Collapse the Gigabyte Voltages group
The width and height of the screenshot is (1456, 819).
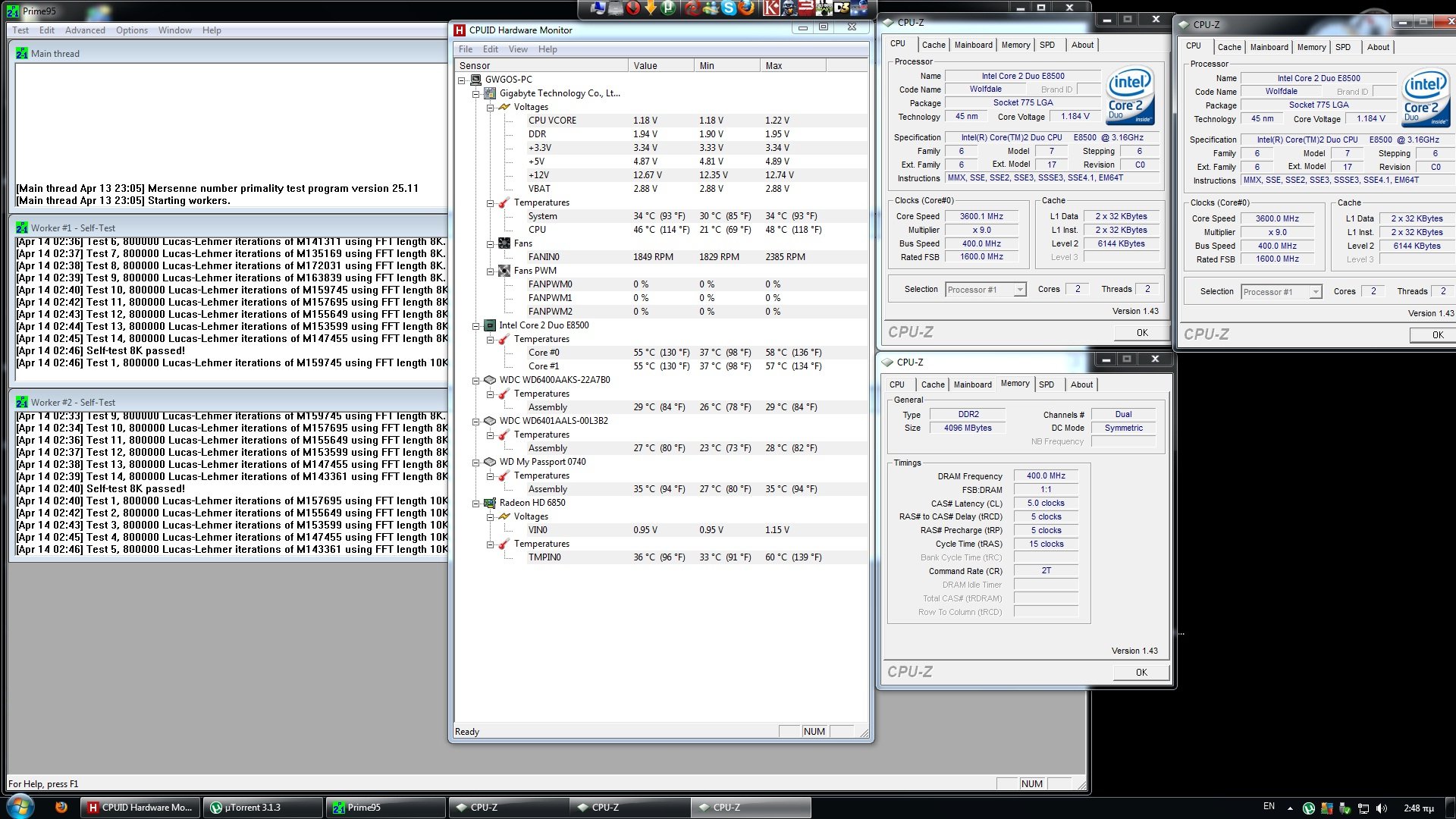point(490,108)
